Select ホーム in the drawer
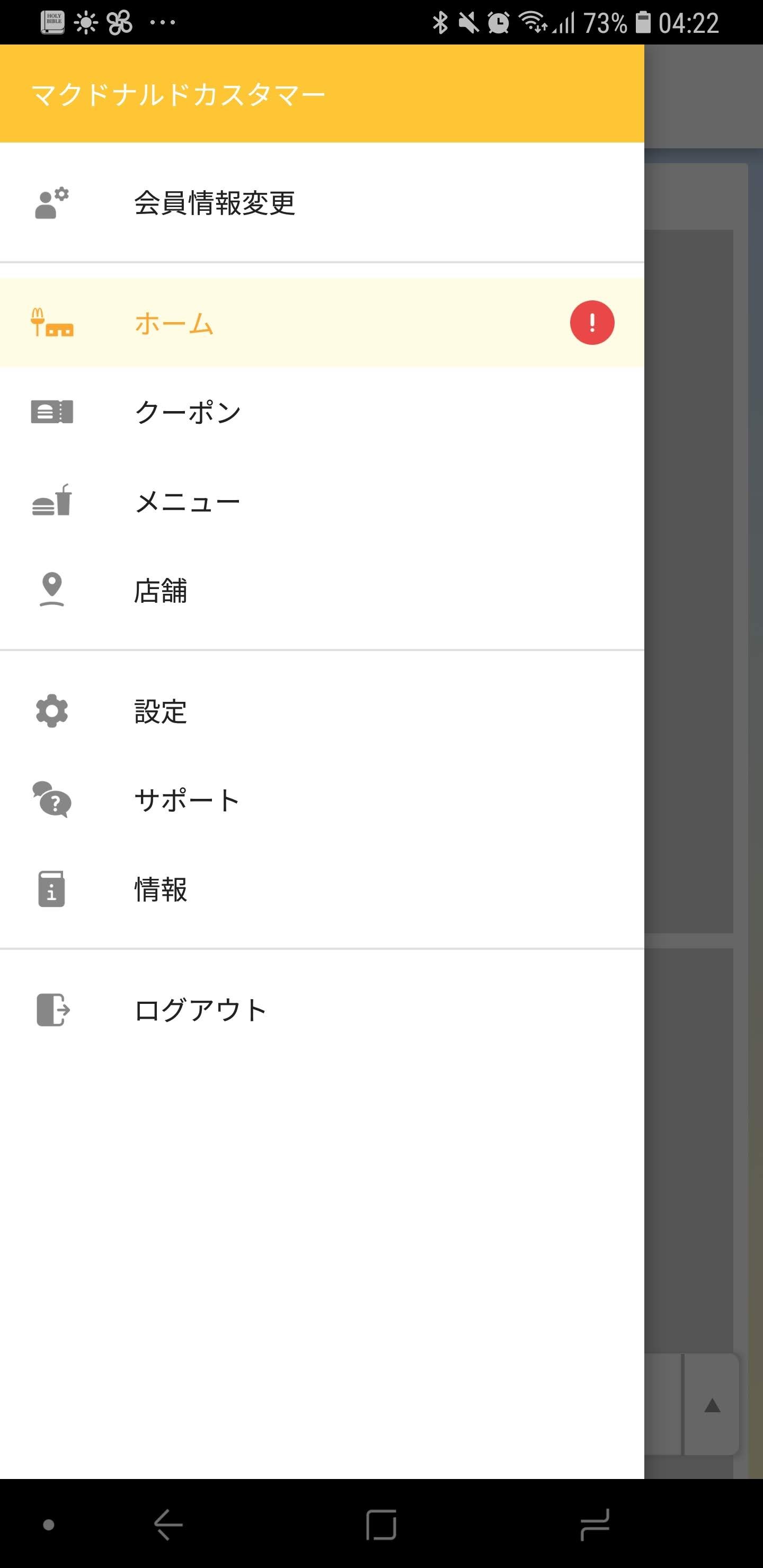 [174, 323]
